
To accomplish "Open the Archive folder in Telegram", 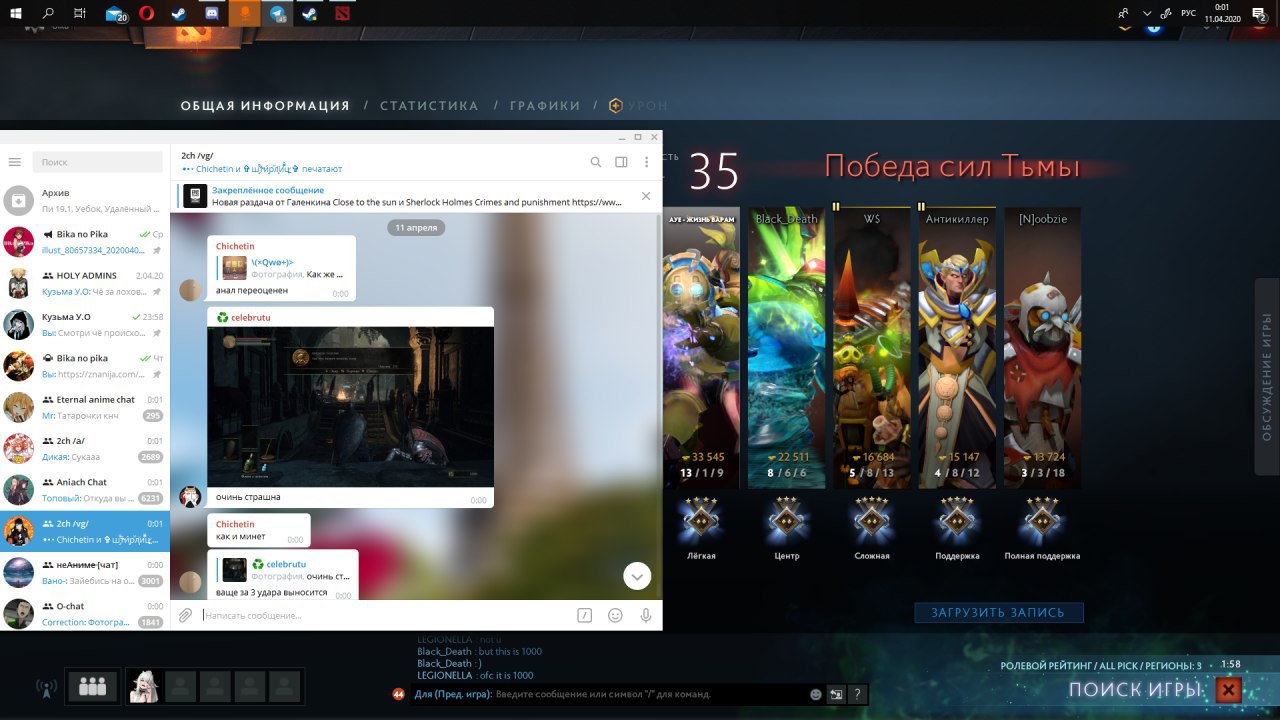I will [85, 200].
